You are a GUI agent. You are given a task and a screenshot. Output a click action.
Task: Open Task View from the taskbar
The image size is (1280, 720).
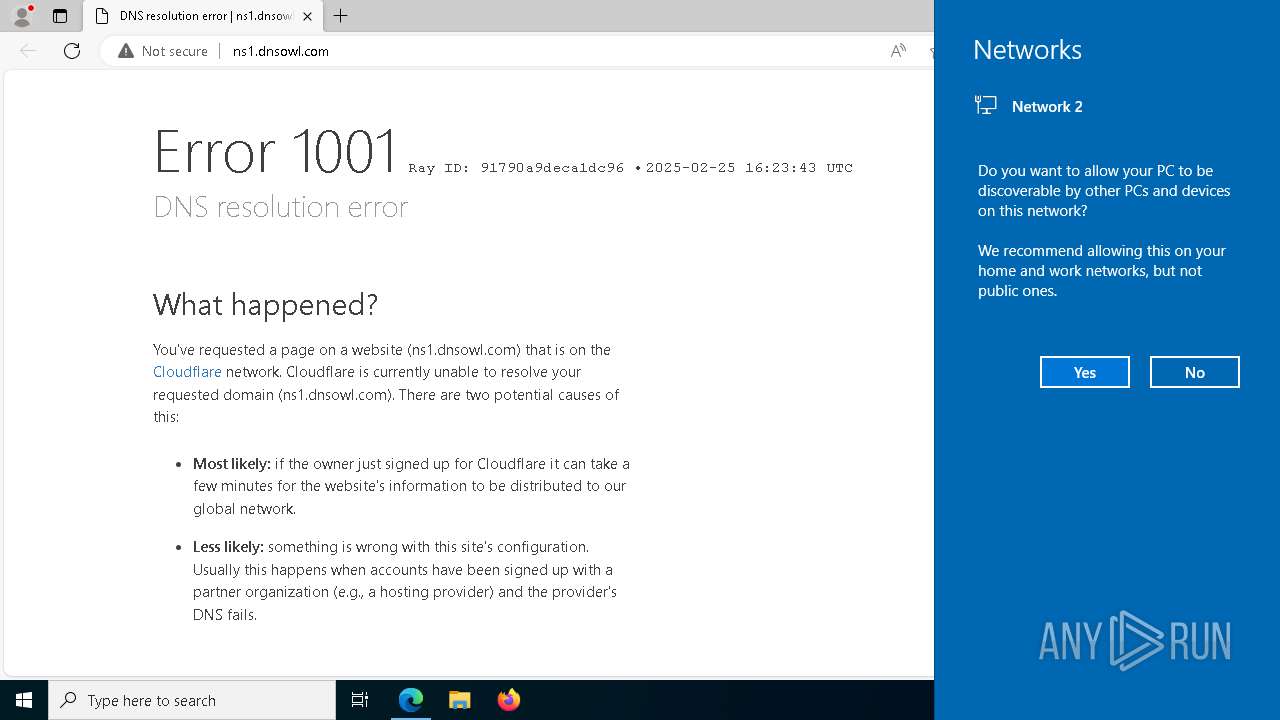[360, 700]
